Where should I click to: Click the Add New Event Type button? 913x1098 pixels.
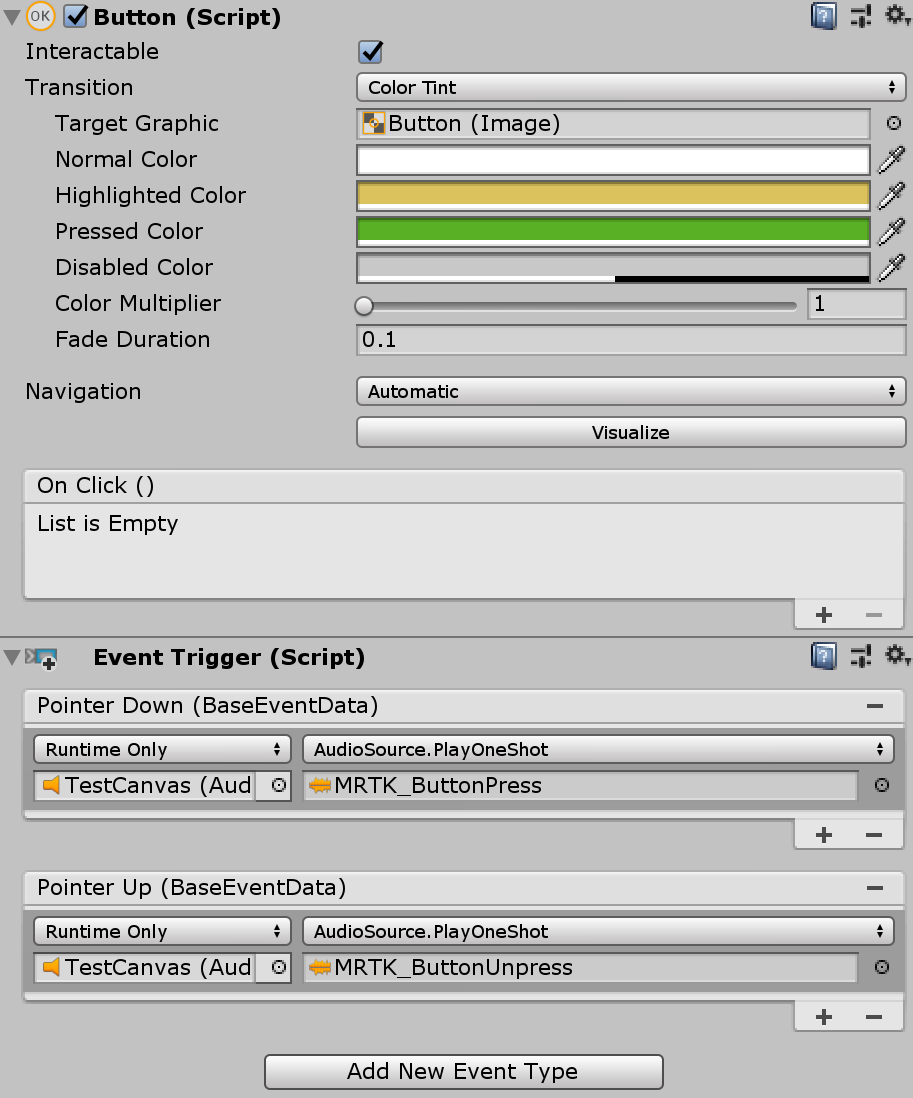(463, 1071)
